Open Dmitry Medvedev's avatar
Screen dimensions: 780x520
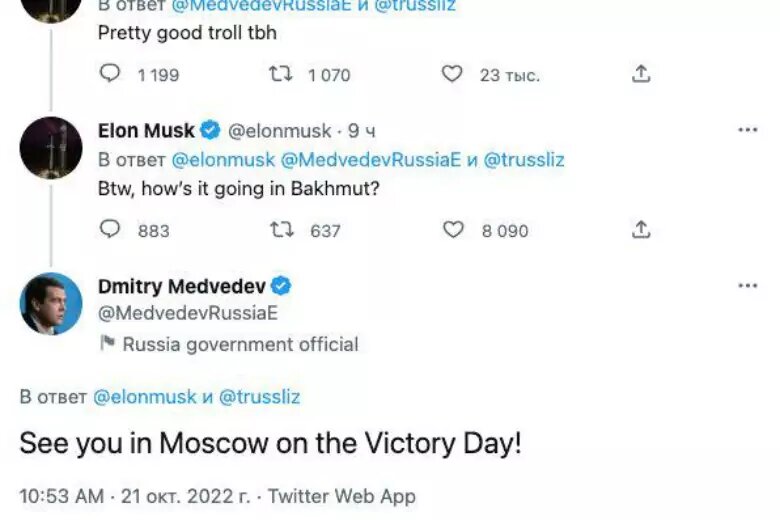pos(51,303)
